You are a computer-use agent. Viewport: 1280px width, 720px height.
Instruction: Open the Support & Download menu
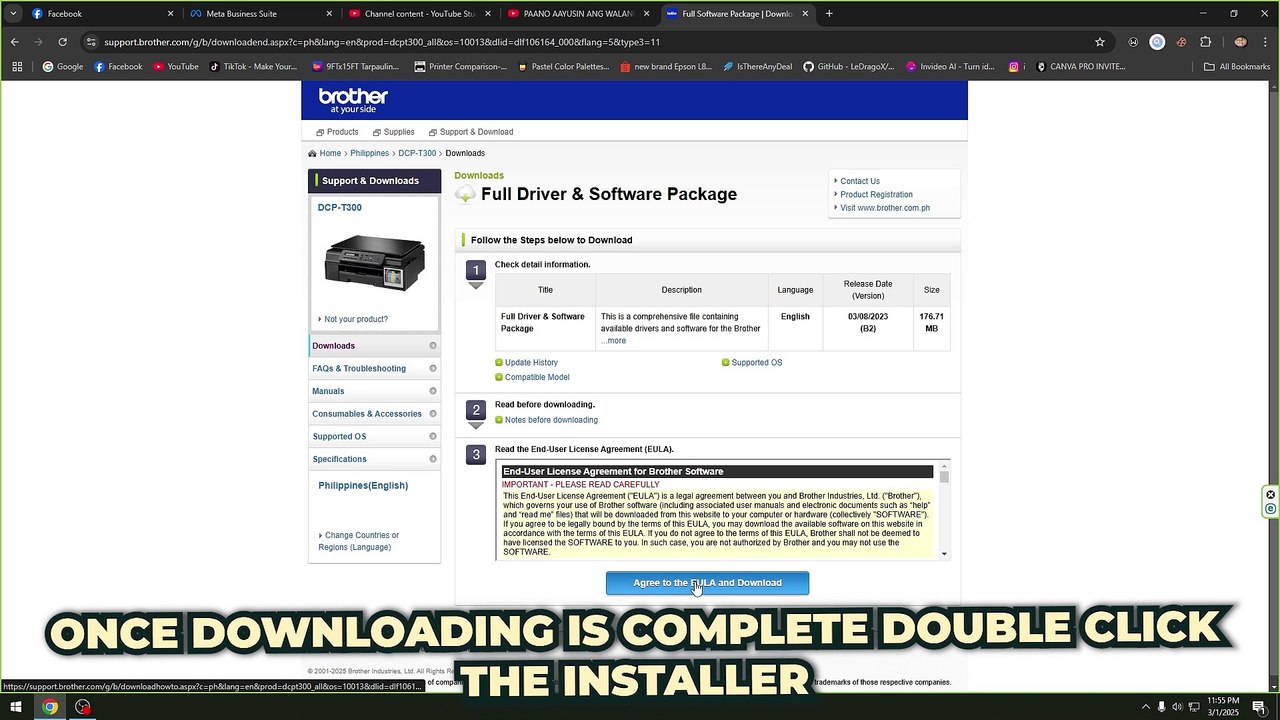(x=471, y=132)
